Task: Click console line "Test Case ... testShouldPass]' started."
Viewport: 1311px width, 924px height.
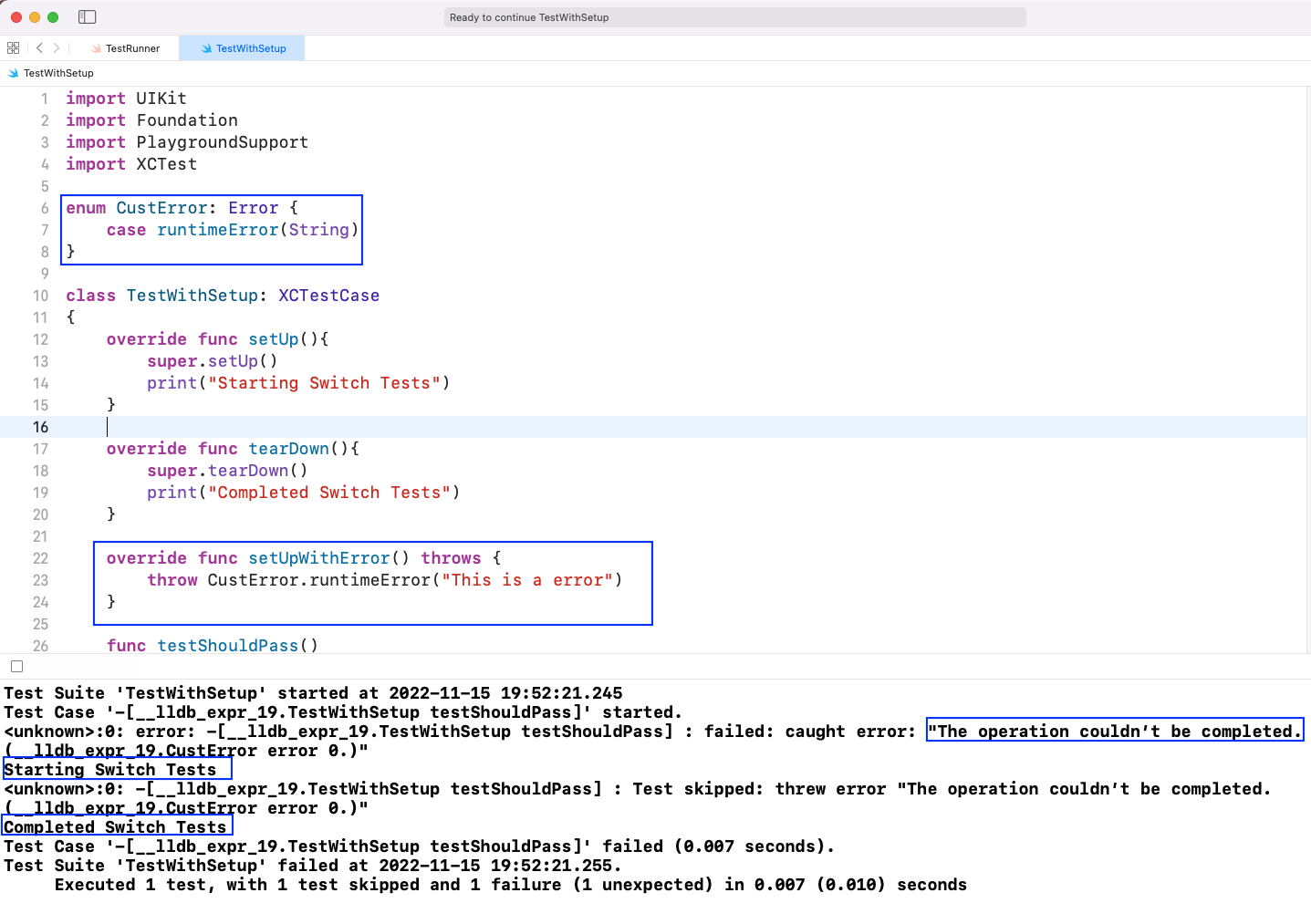Action: point(343,712)
